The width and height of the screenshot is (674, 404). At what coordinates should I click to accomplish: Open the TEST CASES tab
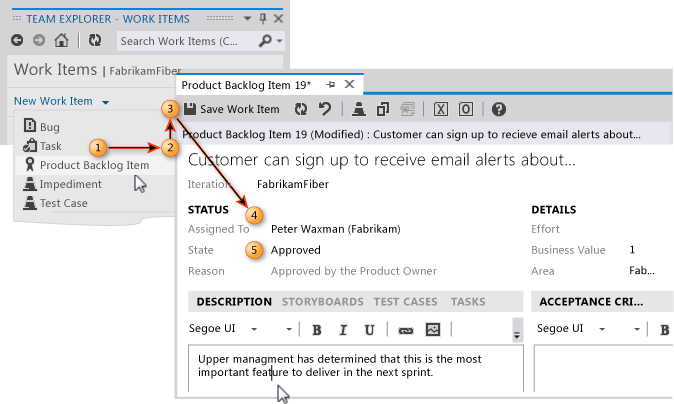[405, 302]
